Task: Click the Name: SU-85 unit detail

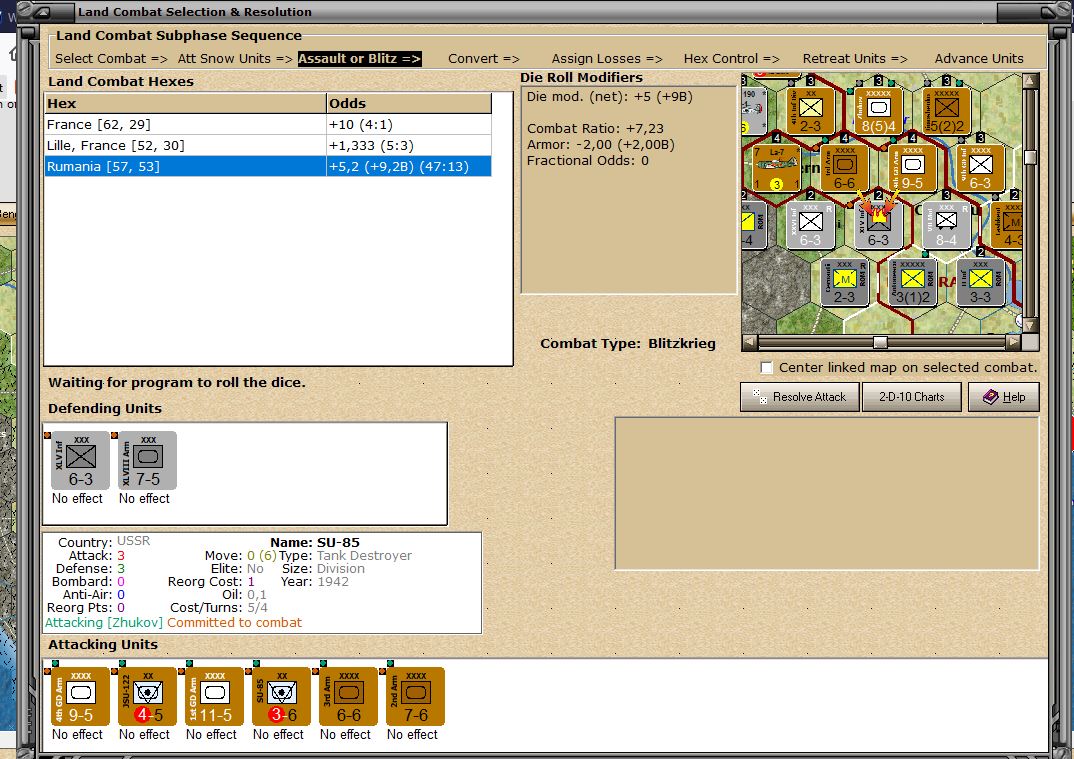Action: point(314,543)
